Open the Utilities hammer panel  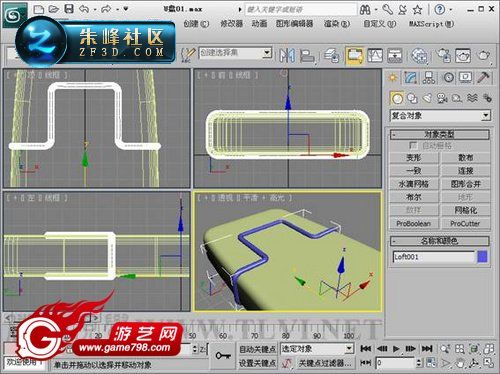(483, 78)
